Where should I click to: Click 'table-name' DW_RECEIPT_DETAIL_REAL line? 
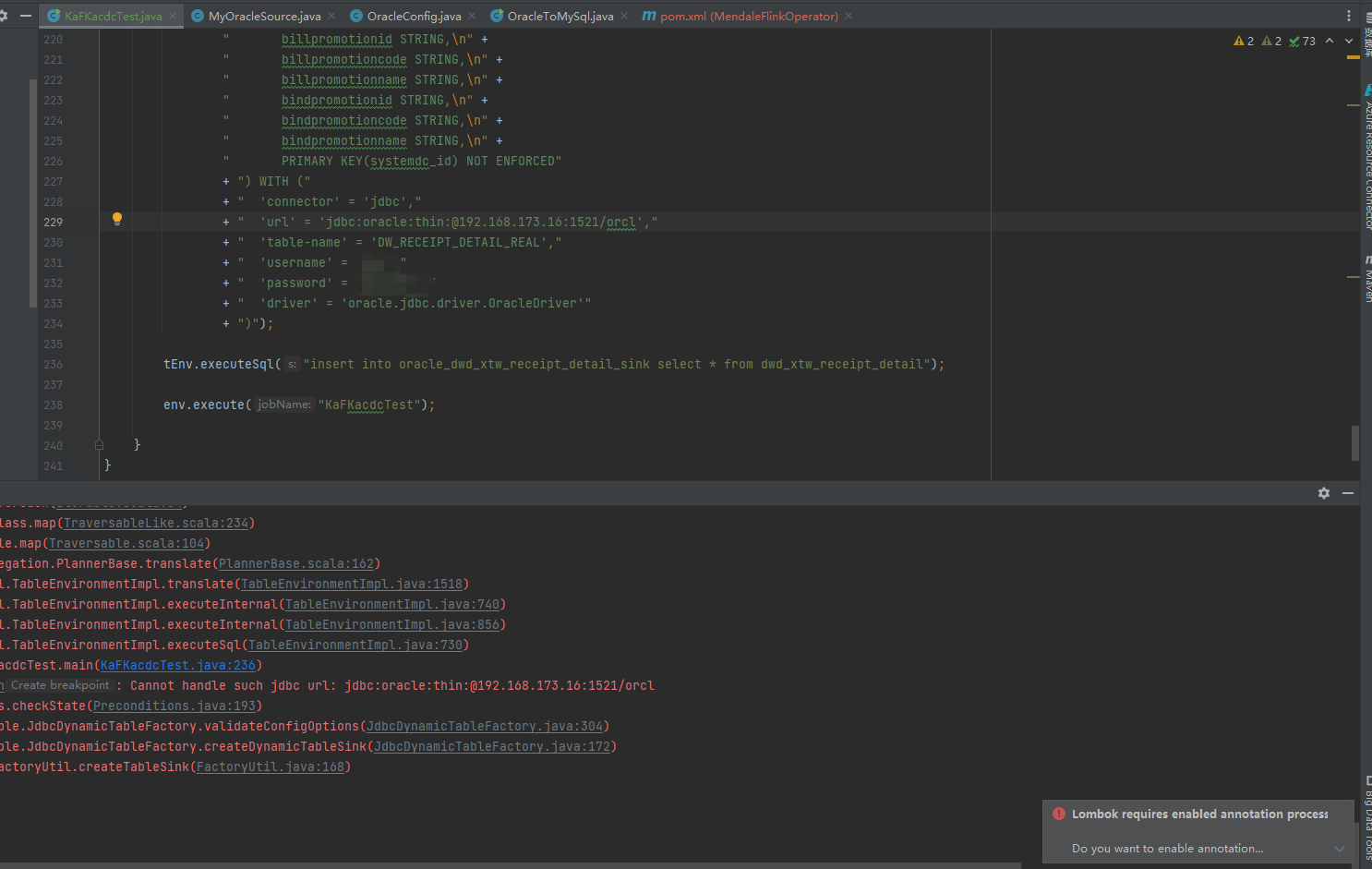392,242
